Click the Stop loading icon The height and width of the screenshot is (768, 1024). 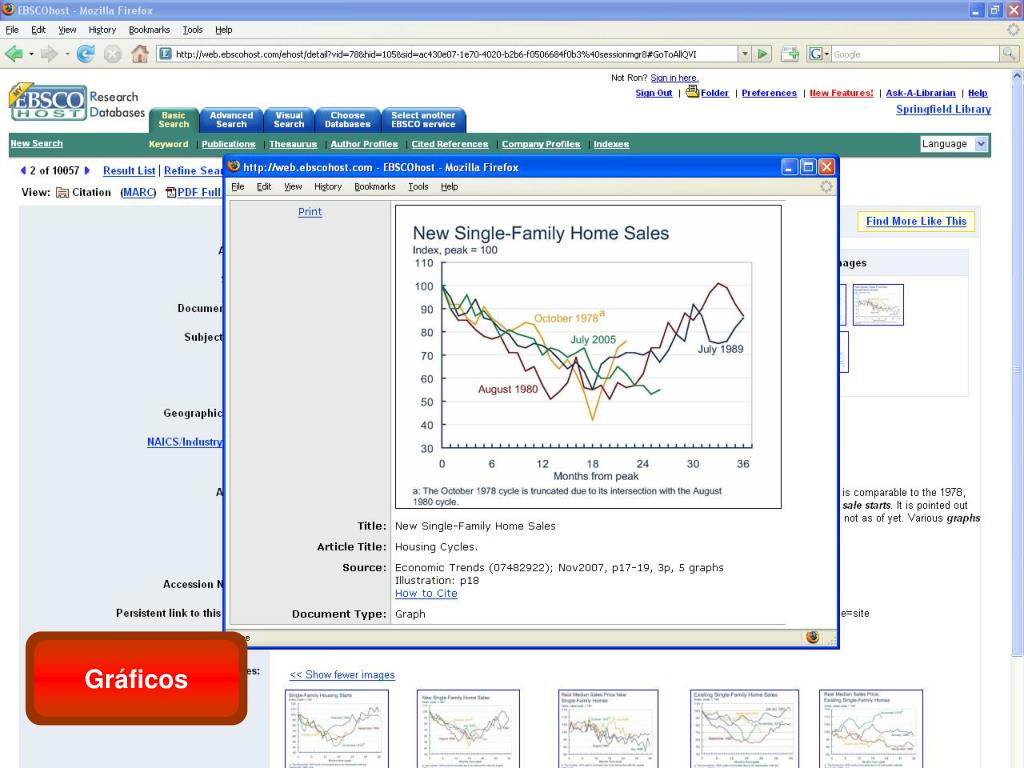[112, 54]
